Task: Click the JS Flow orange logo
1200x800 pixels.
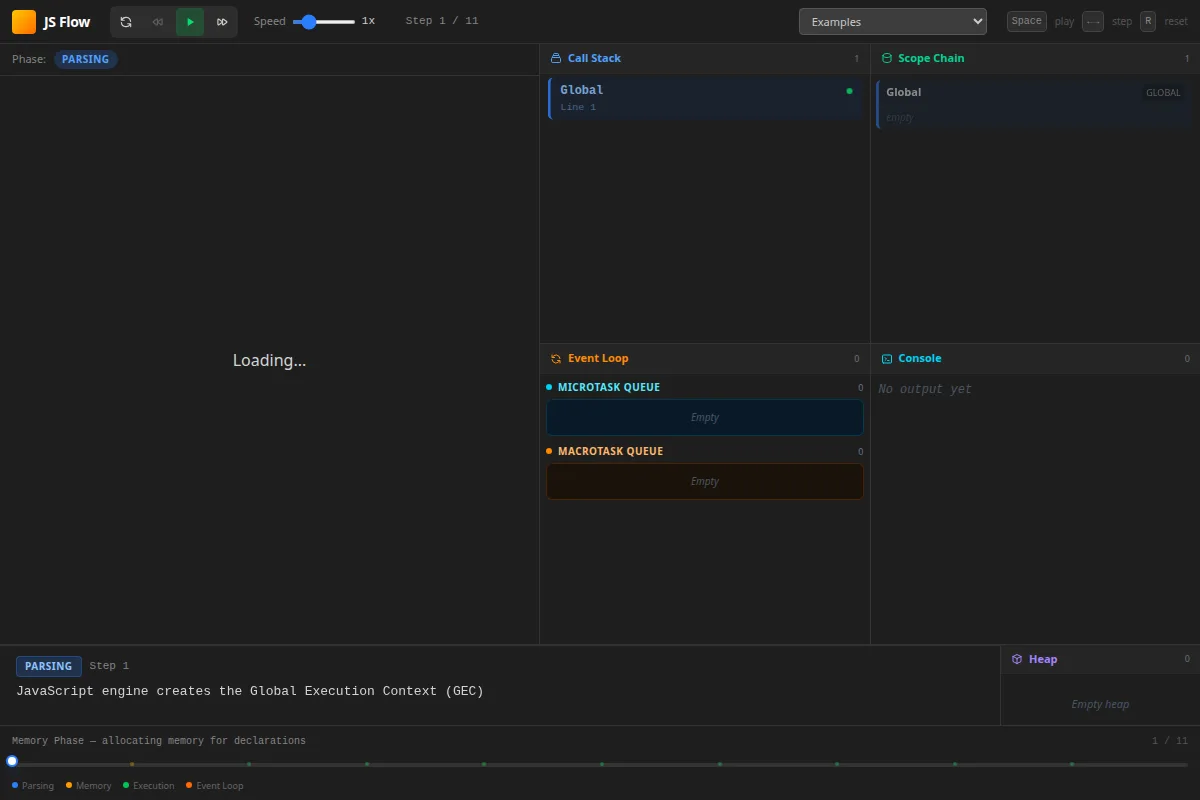Action: tap(24, 22)
